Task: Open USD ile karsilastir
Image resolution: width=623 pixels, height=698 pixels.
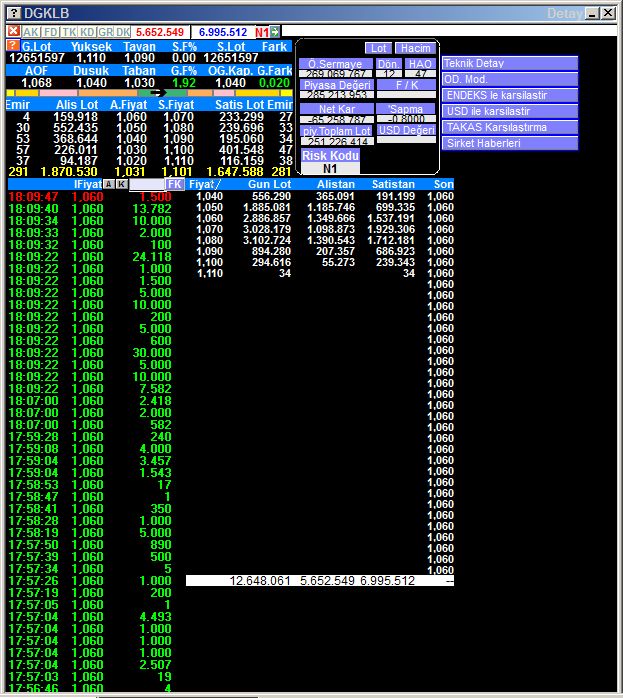Action: click(510, 111)
